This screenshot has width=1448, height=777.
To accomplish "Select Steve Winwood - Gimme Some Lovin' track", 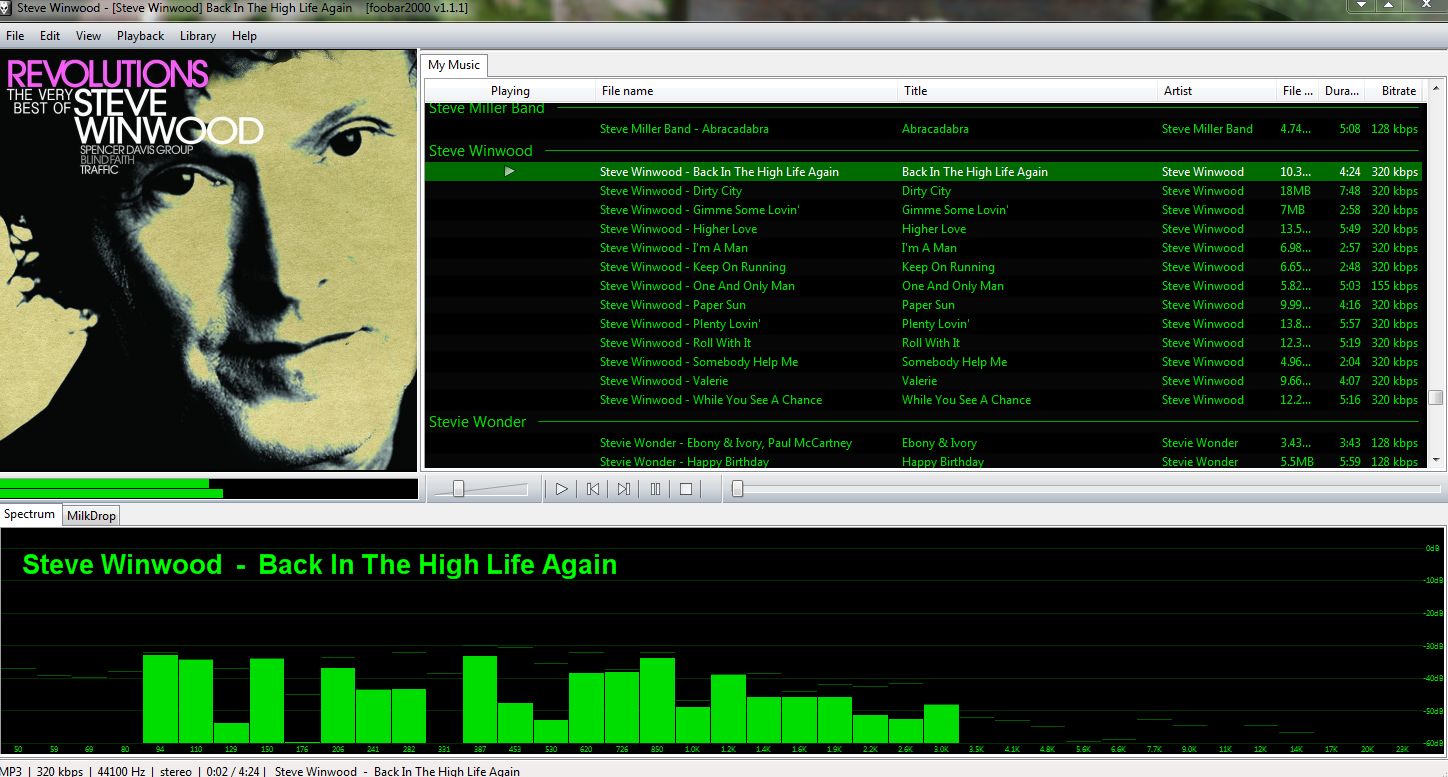I will click(923, 210).
